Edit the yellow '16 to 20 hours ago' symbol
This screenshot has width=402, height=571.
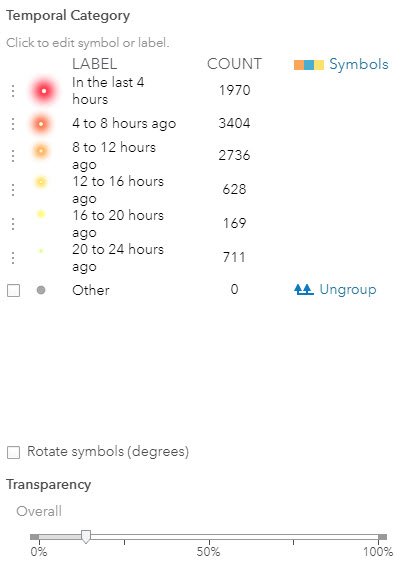[41, 214]
